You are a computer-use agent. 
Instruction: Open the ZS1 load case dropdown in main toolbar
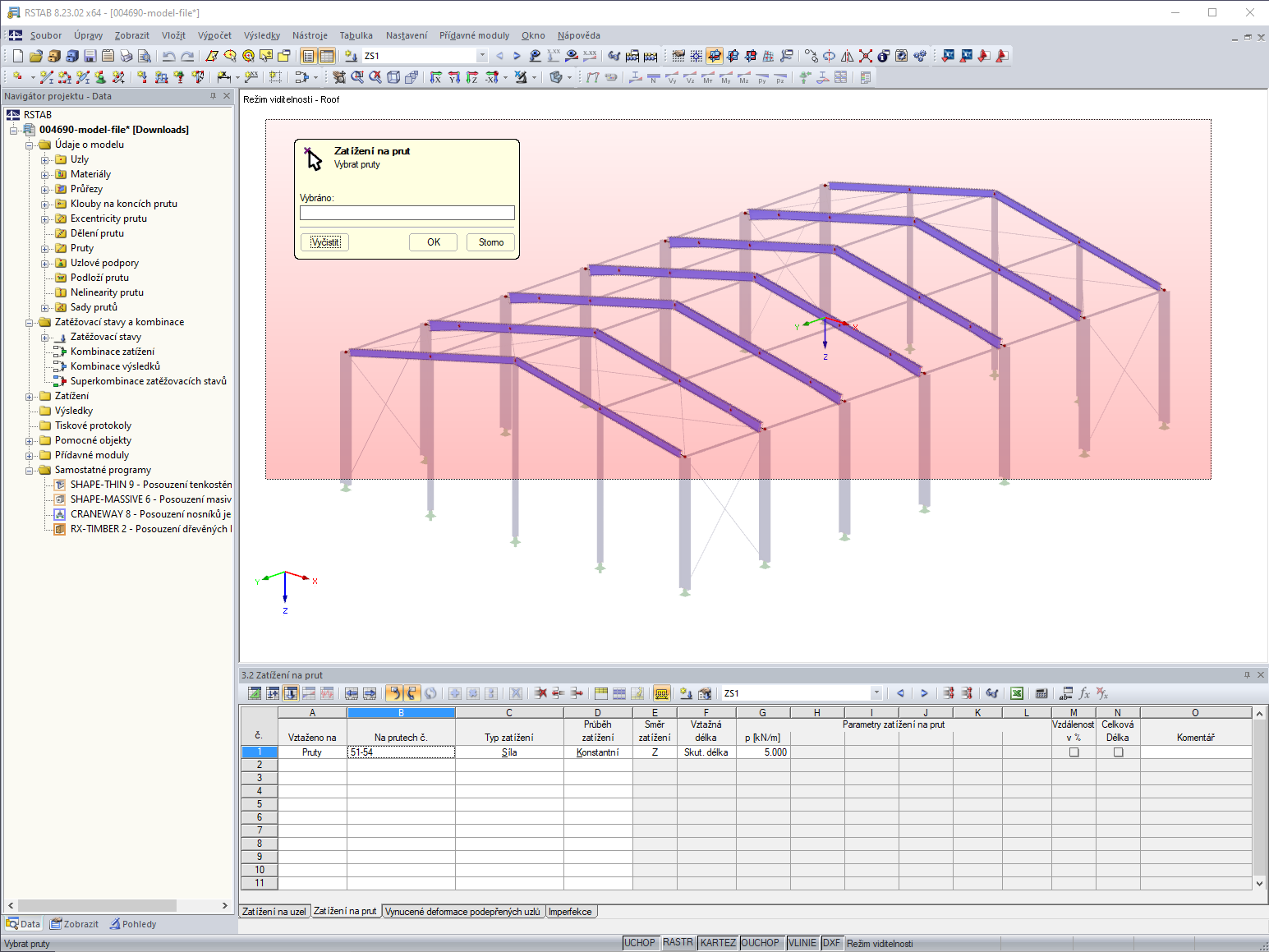pos(481,56)
